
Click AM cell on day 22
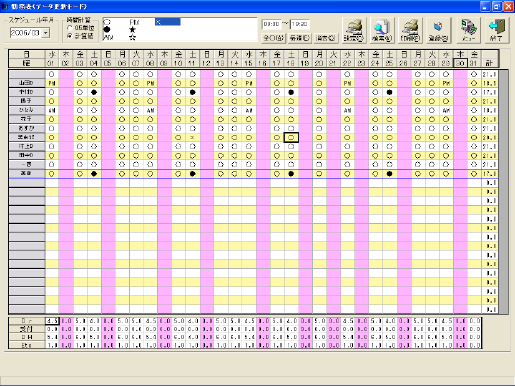(347, 110)
